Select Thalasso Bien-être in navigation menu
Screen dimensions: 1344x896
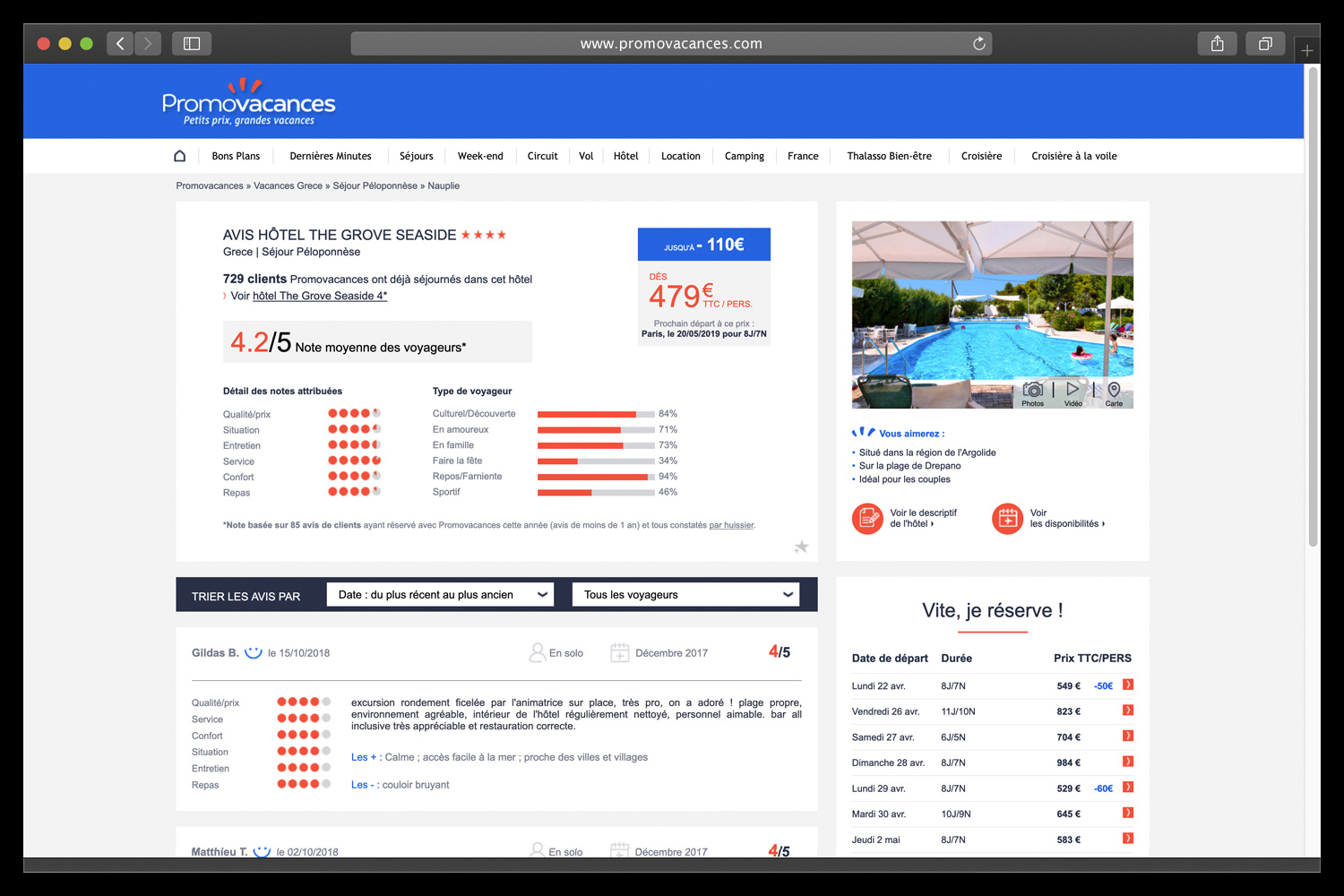pyautogui.click(x=889, y=156)
